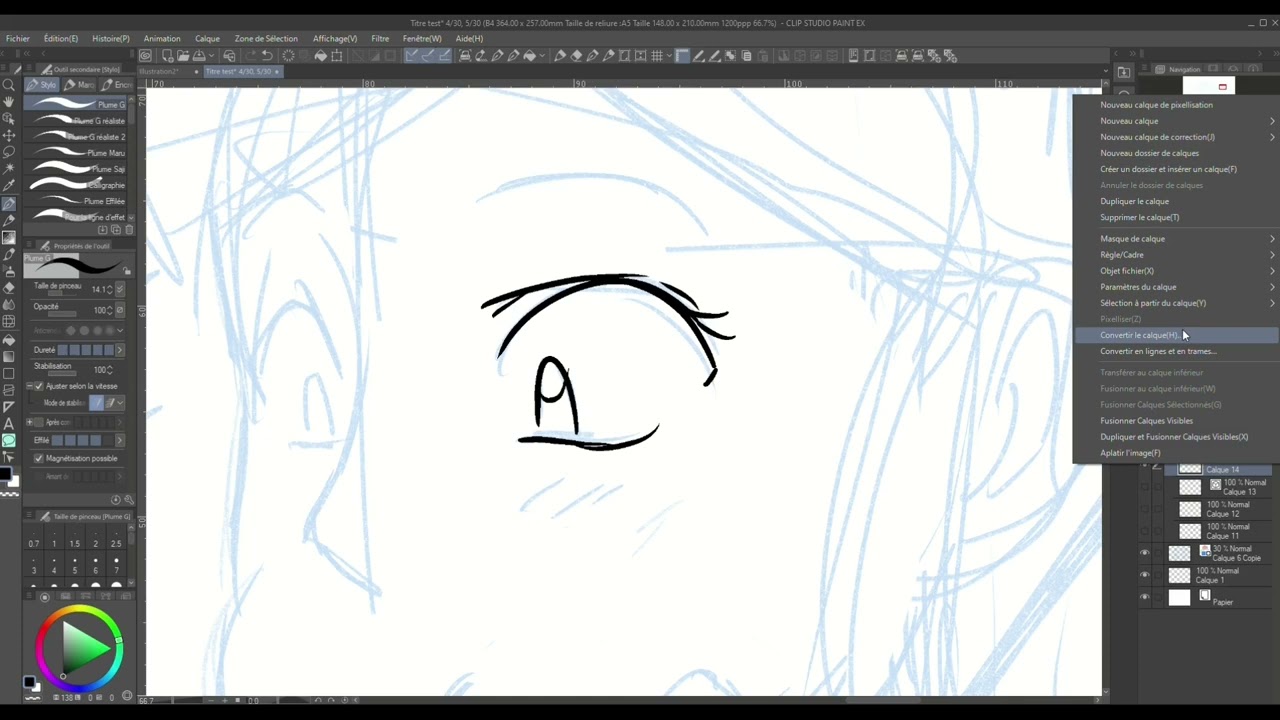Click 'Convertir en lignes et en trames...'

[1158, 351]
